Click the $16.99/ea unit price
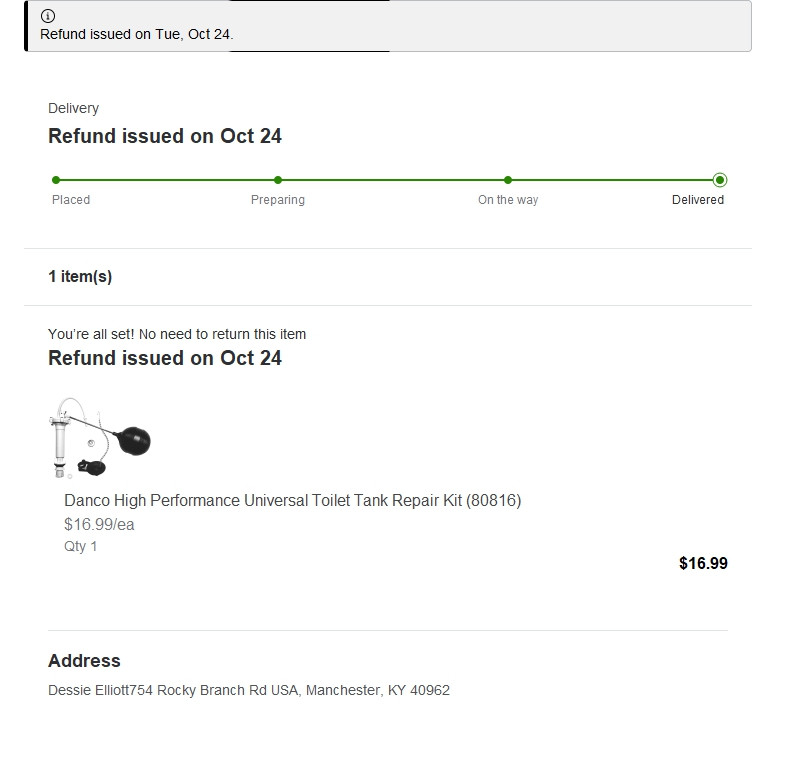The width and height of the screenshot is (800, 766). (99, 524)
